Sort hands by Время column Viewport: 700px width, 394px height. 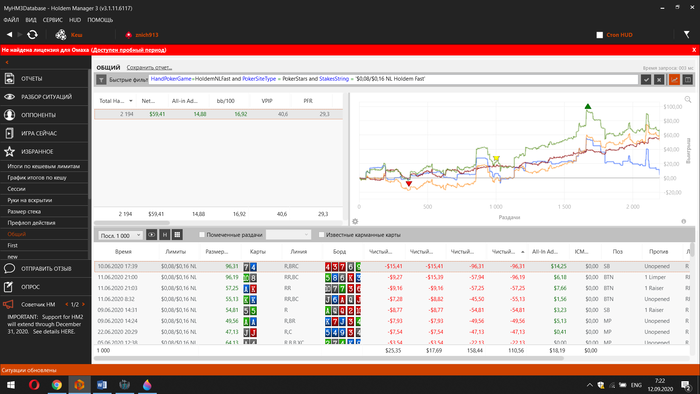pyautogui.click(x=123, y=252)
